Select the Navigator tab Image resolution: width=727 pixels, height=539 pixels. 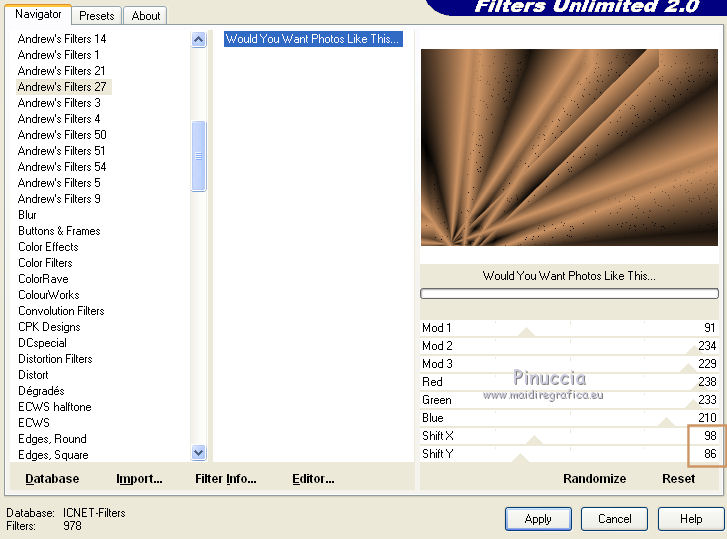click(38, 14)
